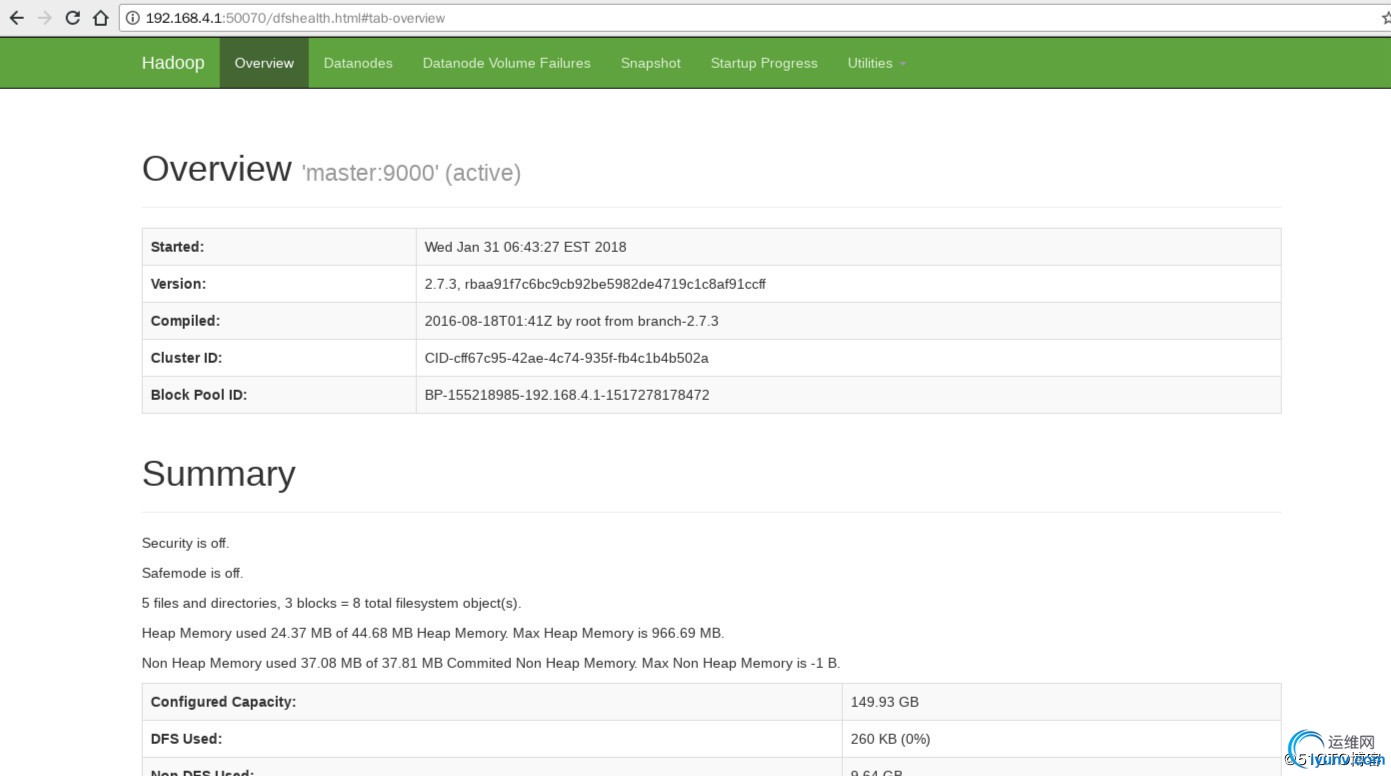Open the Startup Progress tab
The height and width of the screenshot is (776, 1391).
pos(764,63)
